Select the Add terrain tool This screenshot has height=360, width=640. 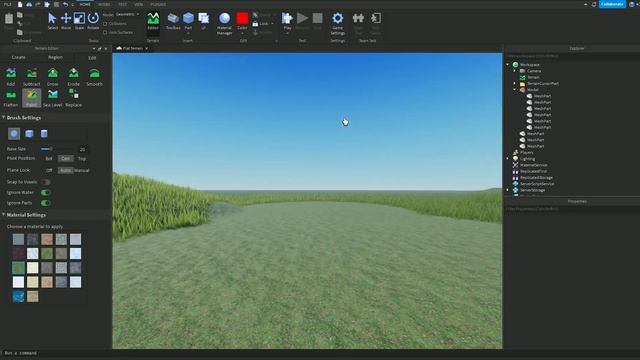pos(11,77)
